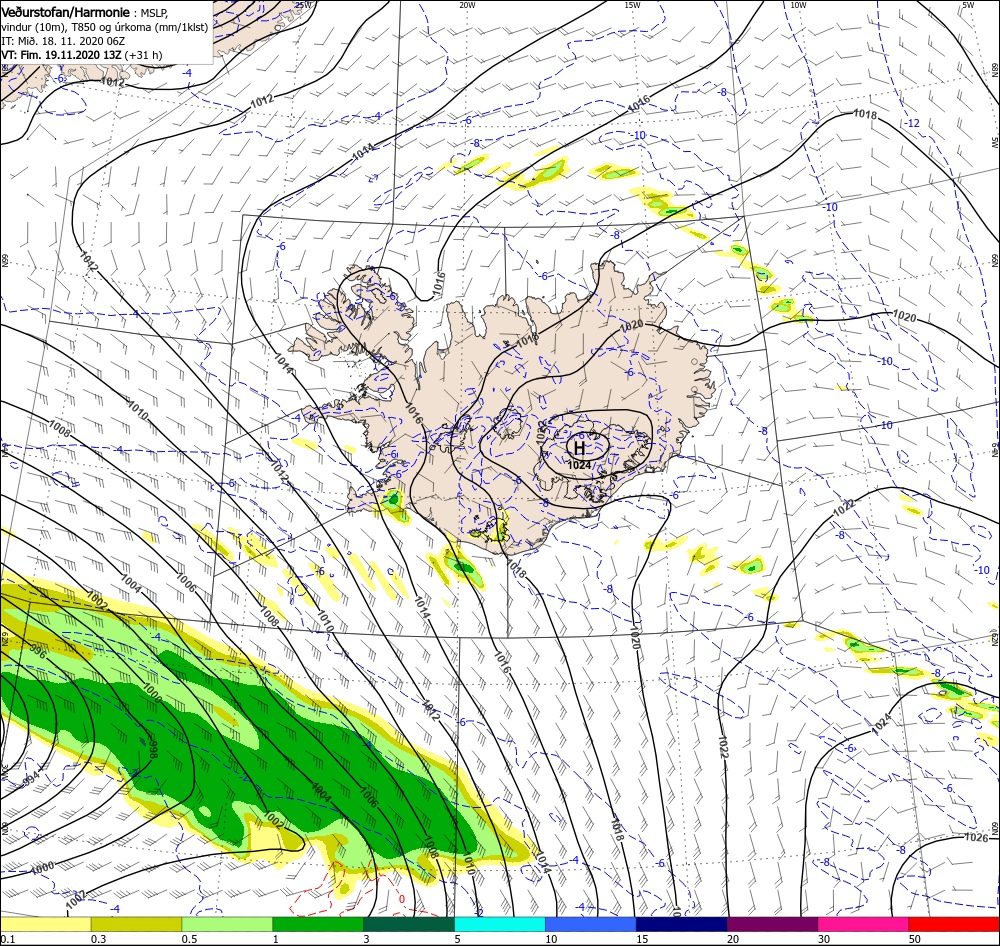Click the -12 temperature contour label
The width and height of the screenshot is (1000, 946).
pyautogui.click(x=913, y=123)
